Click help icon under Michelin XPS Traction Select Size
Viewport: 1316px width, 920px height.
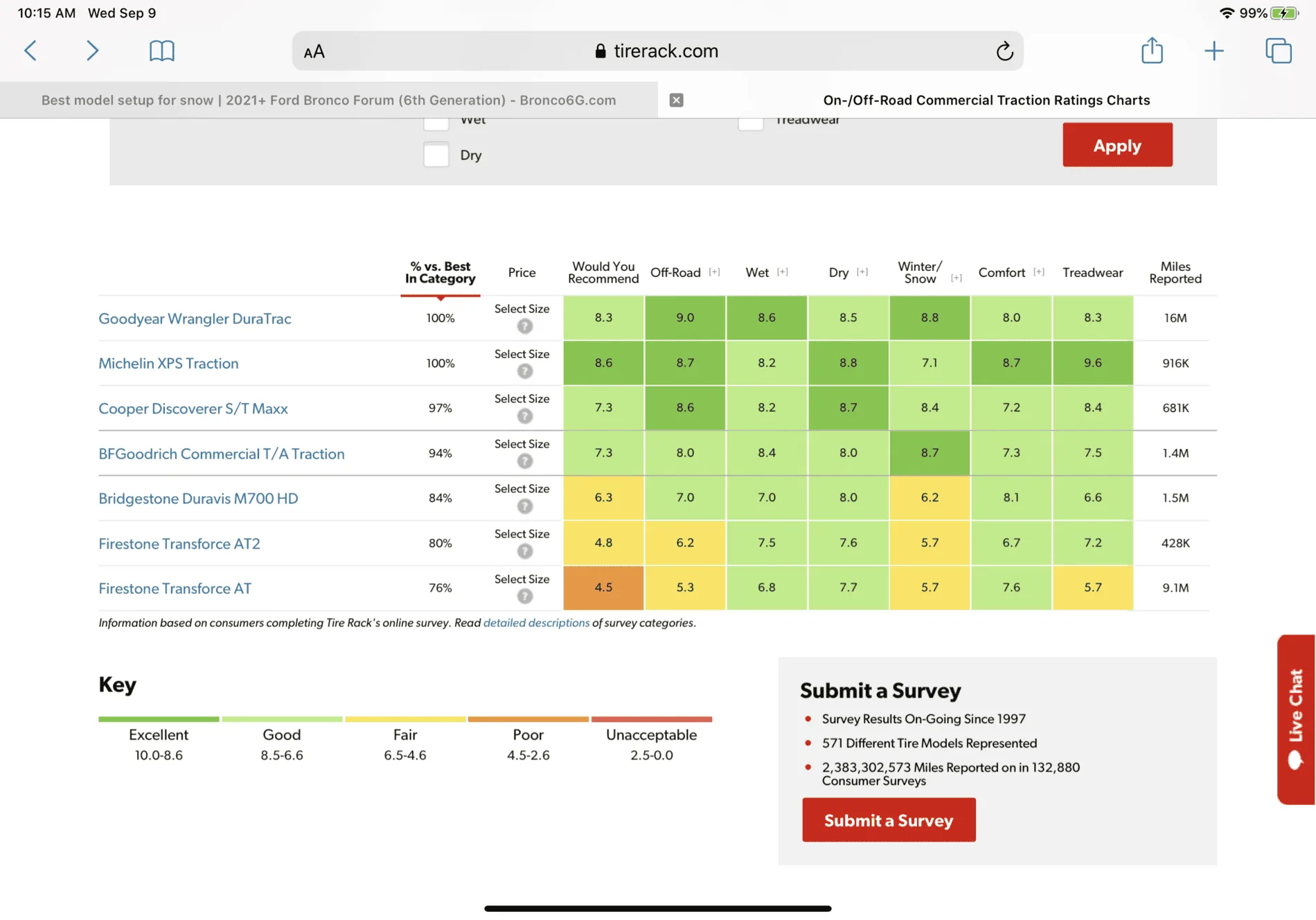tap(525, 371)
